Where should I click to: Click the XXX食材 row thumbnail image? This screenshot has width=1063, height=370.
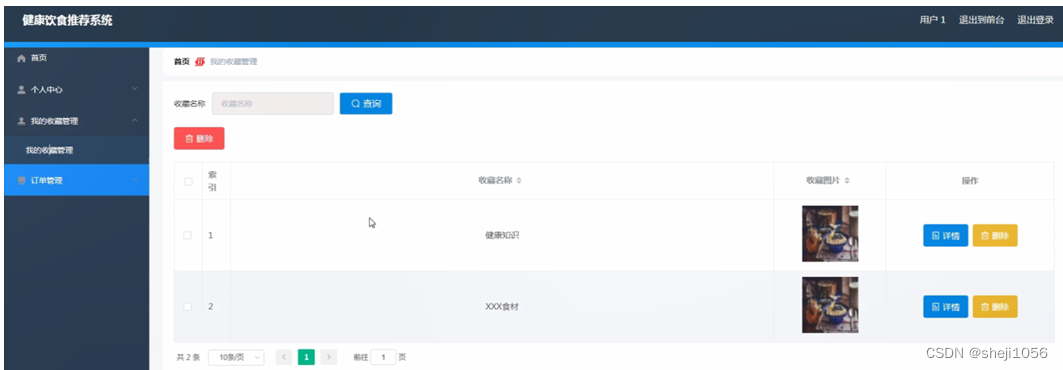830,305
